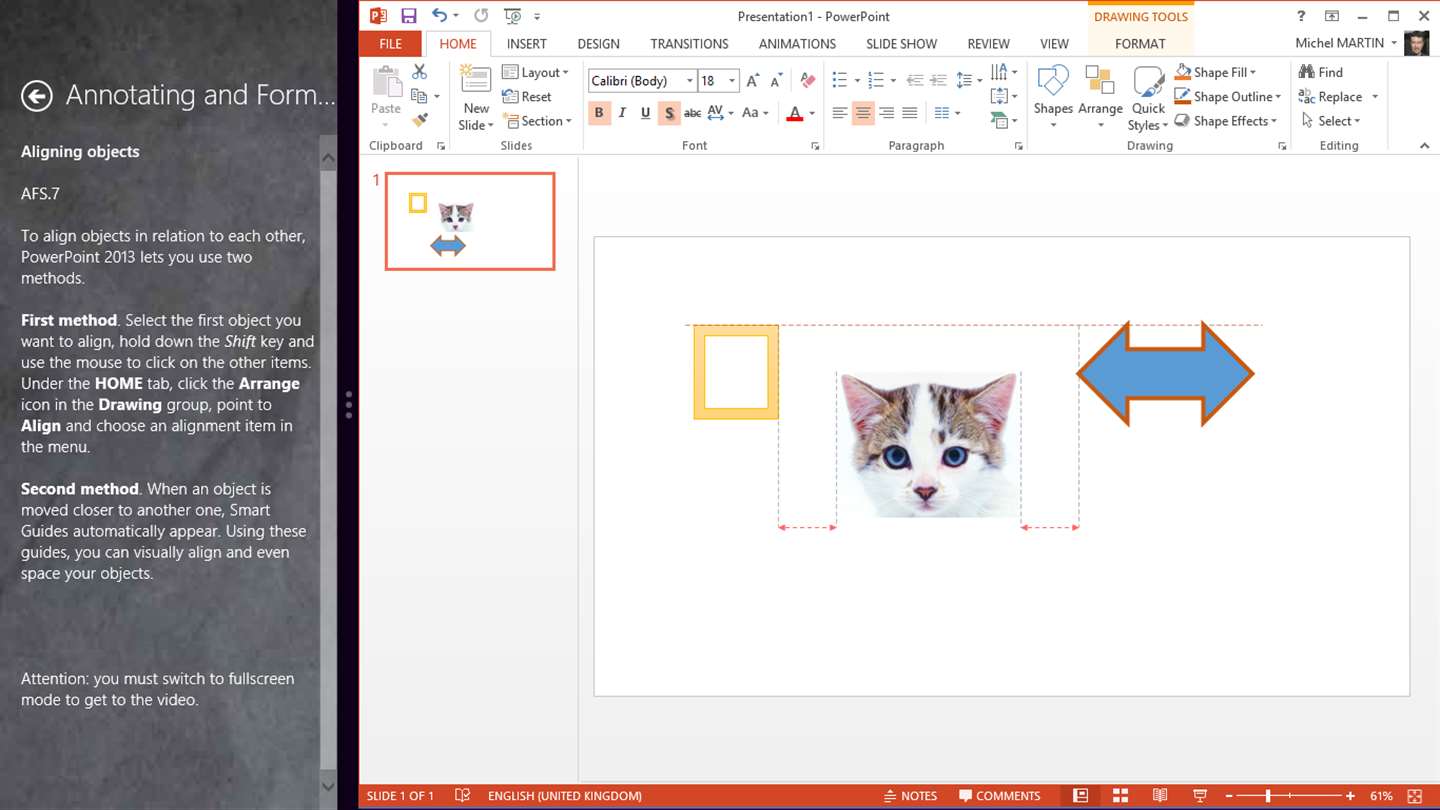Expand the Layout dropdown
Image resolution: width=1440 pixels, height=810 pixels.
click(535, 72)
